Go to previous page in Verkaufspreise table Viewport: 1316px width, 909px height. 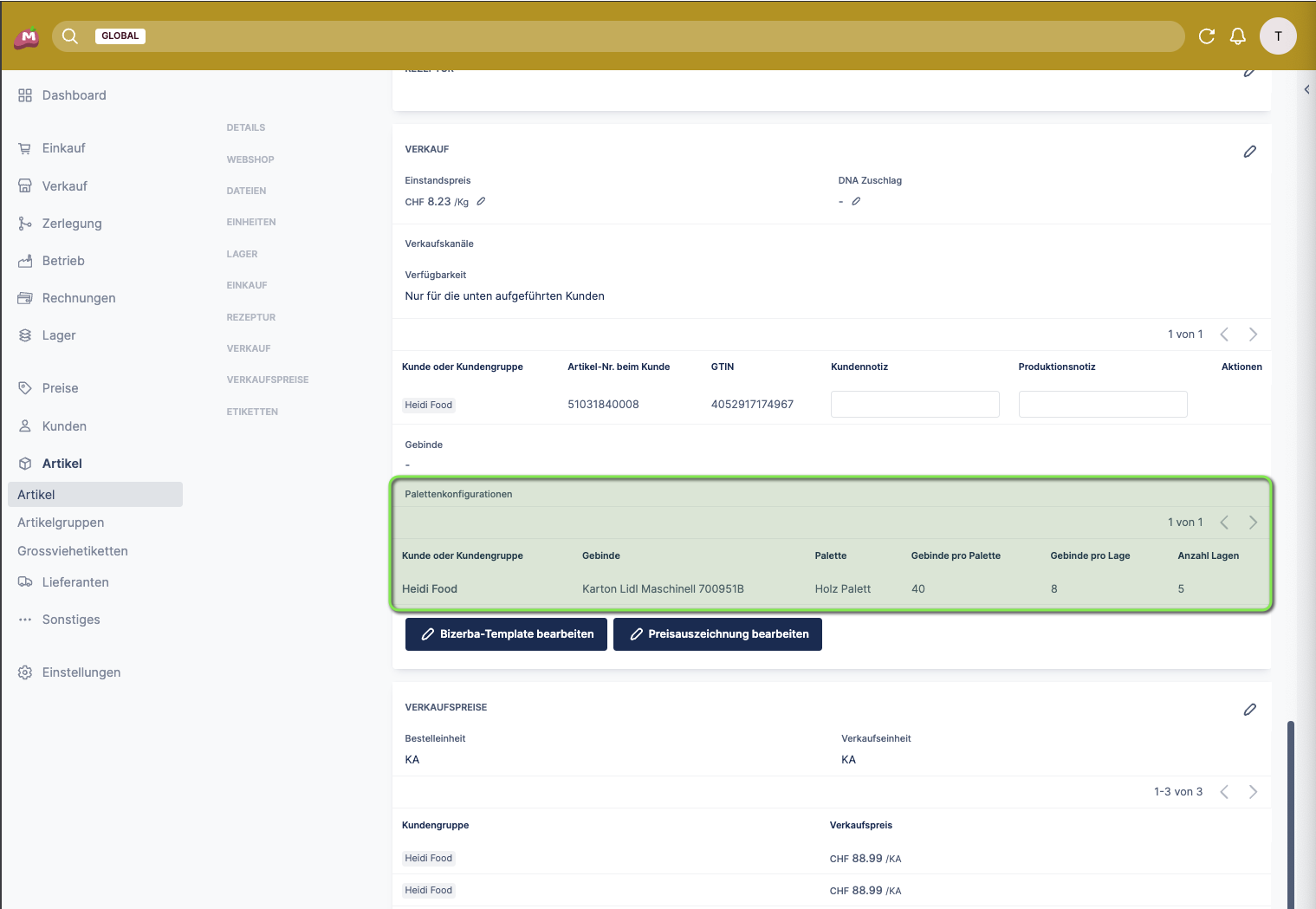1224,792
